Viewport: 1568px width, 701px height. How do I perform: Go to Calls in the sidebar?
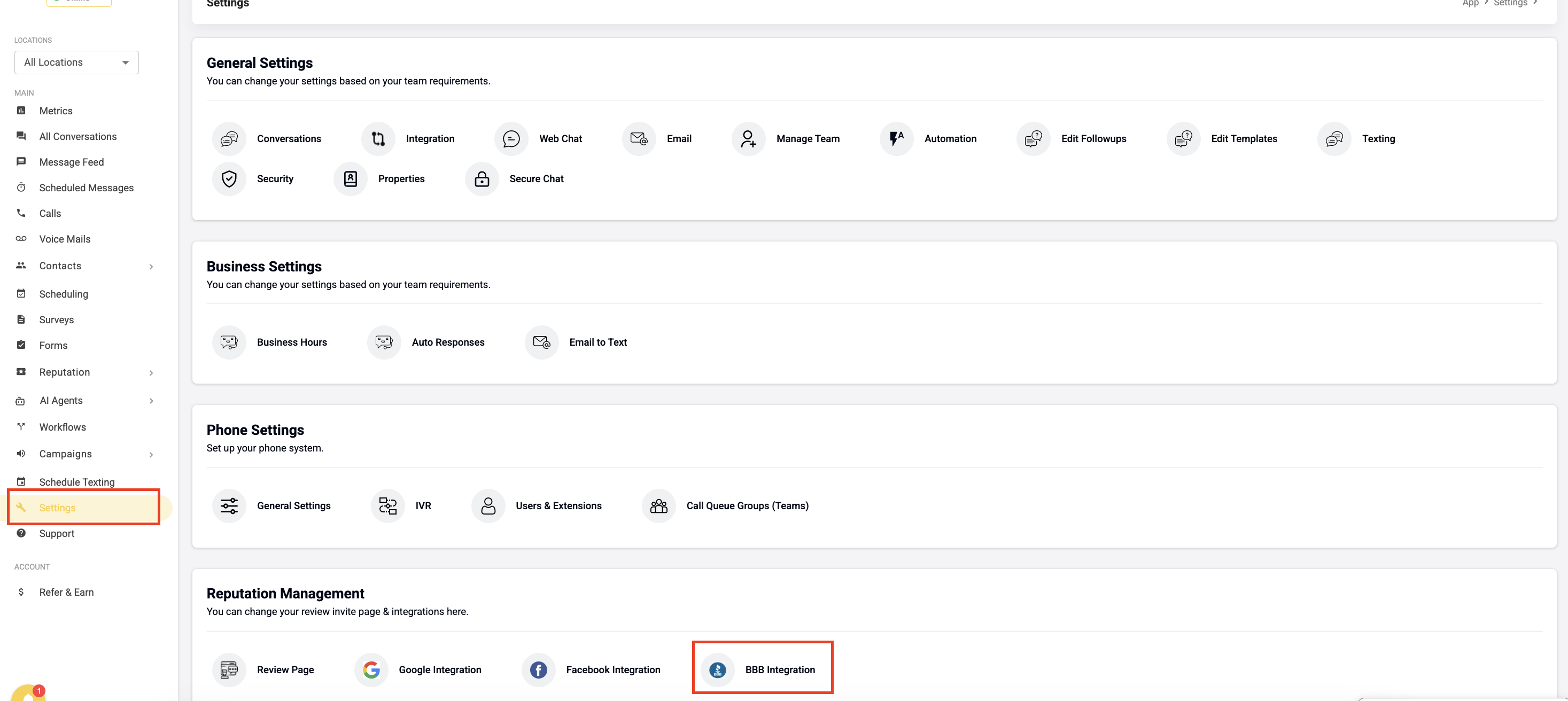[50, 213]
